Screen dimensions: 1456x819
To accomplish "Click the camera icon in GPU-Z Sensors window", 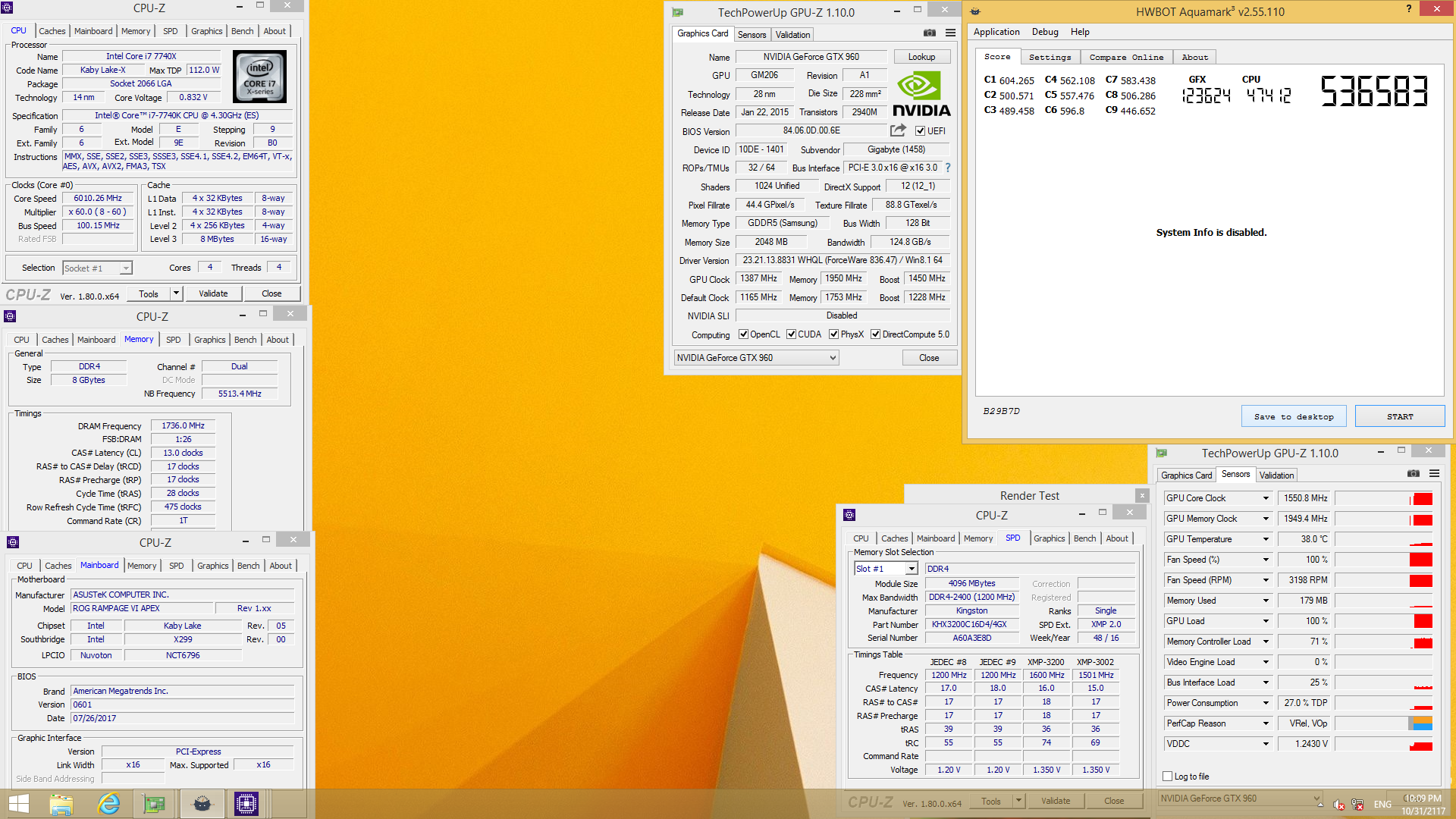I will pyautogui.click(x=1414, y=474).
